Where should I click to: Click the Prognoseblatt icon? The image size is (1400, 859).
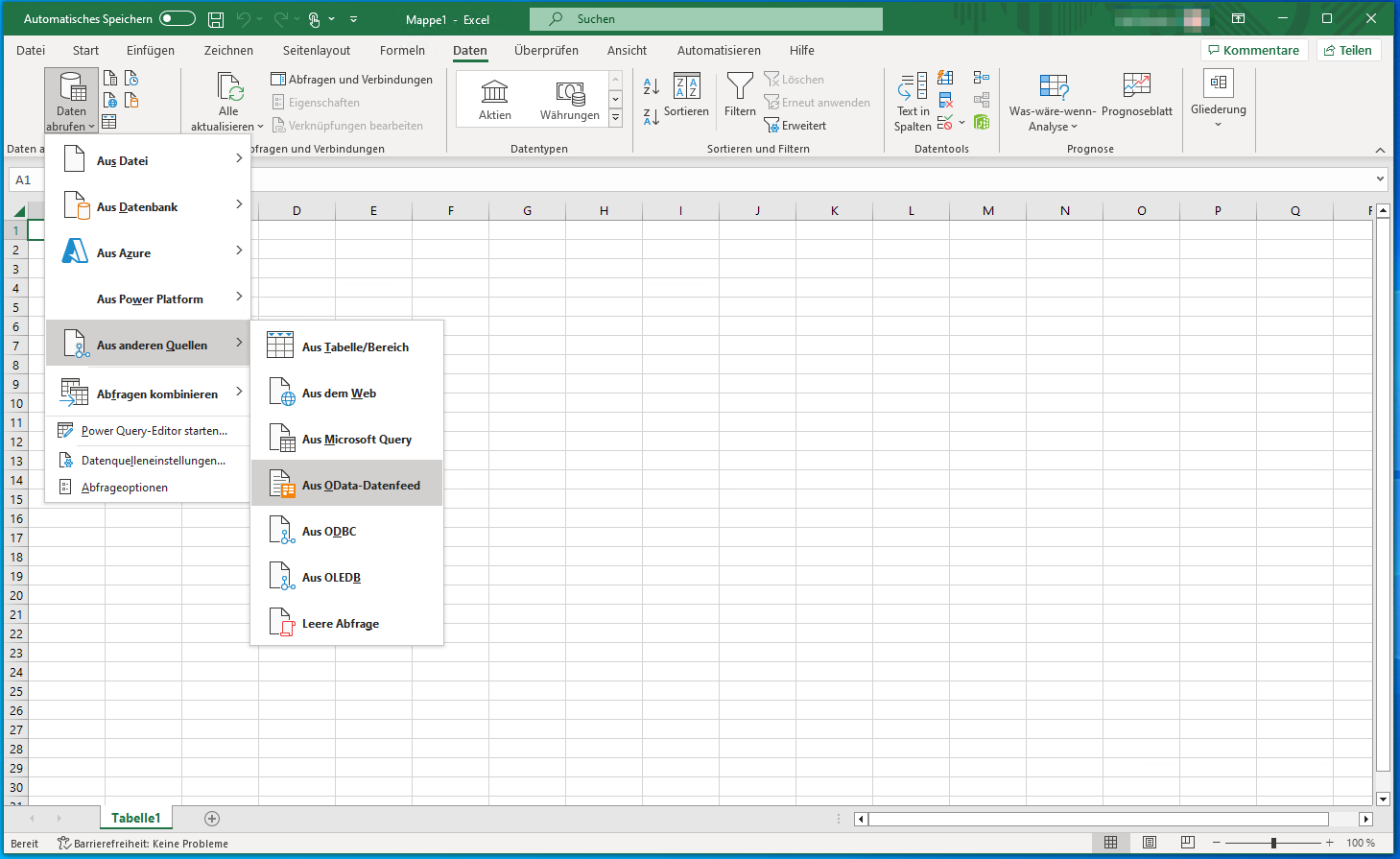1136,87
